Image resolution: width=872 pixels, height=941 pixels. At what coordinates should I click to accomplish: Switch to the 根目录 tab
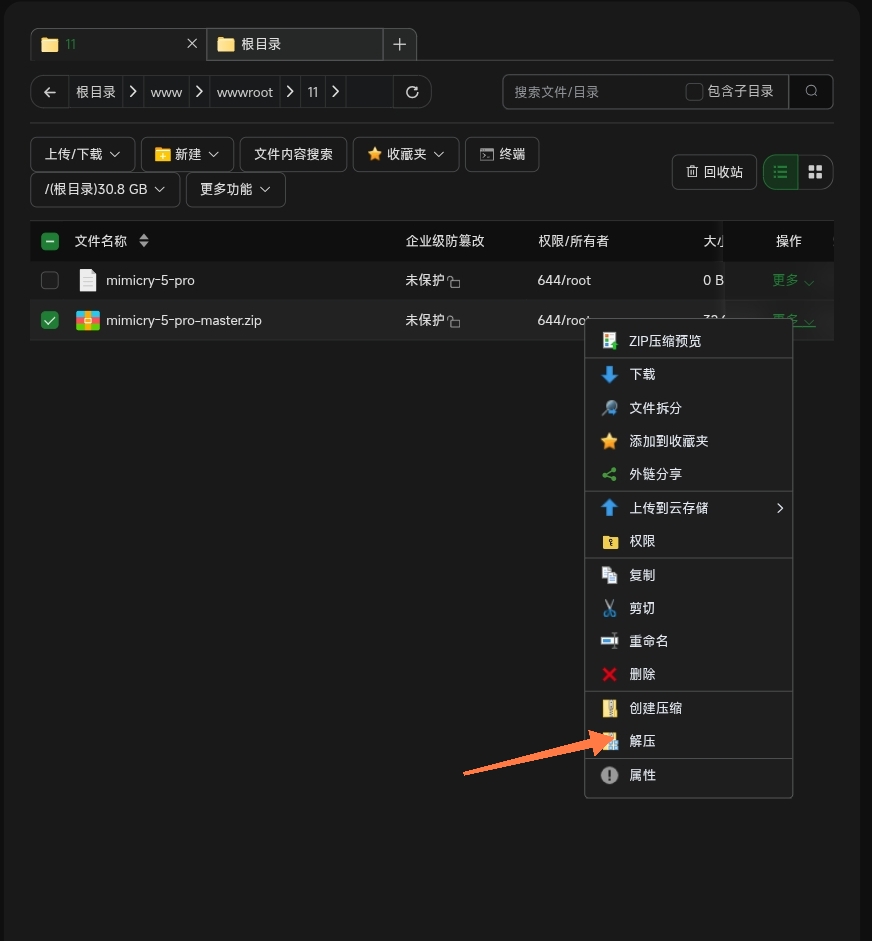pos(264,44)
